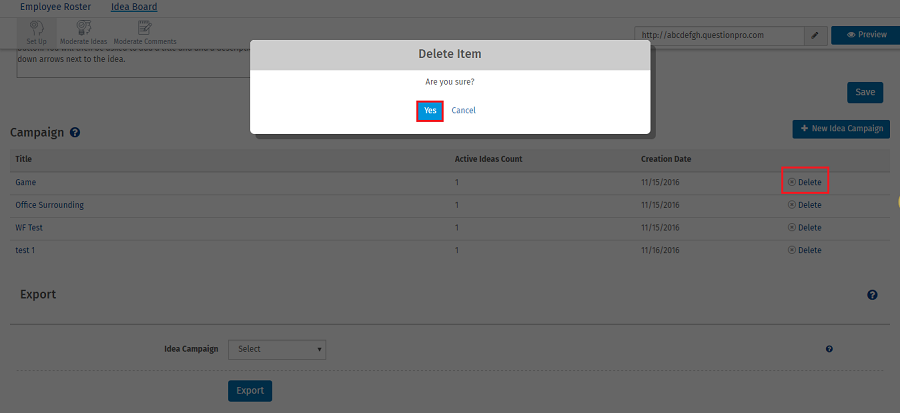Click the Preview button
Screen dimensions: 900x413
coord(866,35)
